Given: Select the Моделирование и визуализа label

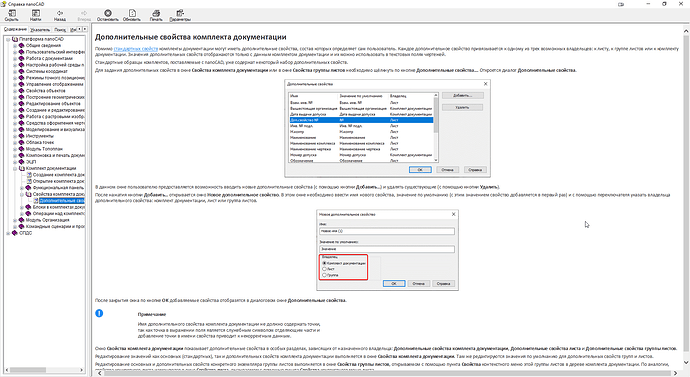Looking at the screenshot, I should tap(55, 129).
